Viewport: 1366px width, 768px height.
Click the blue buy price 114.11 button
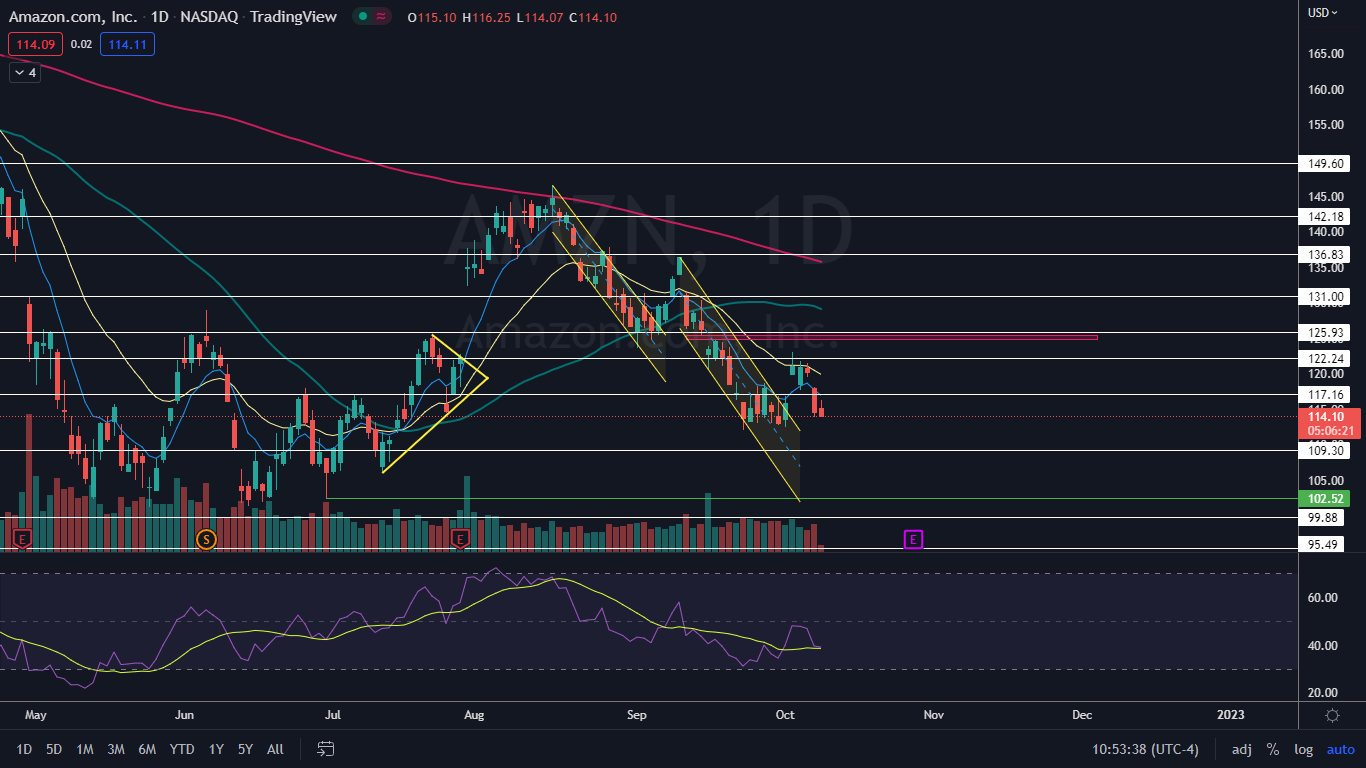click(x=127, y=44)
